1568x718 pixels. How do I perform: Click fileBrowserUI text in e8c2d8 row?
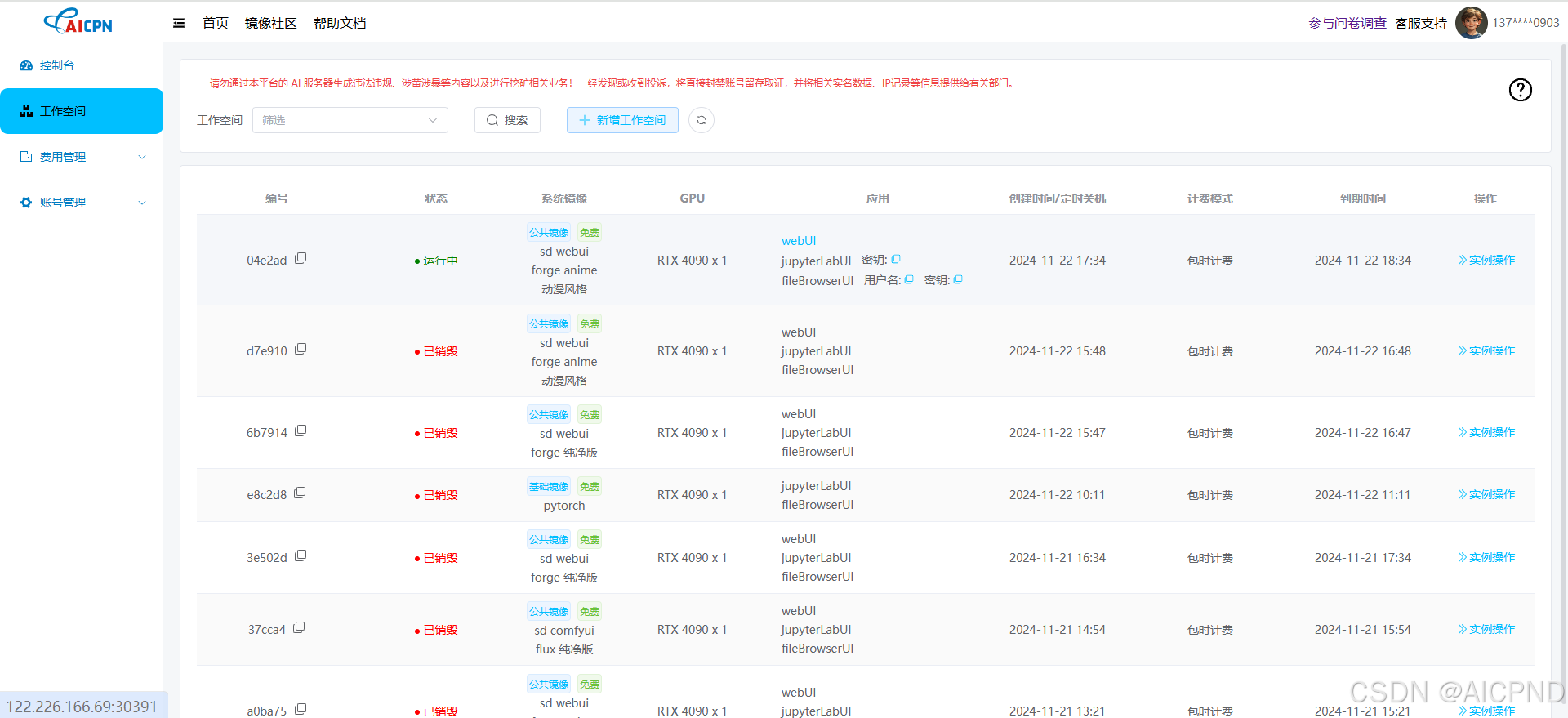[x=817, y=505]
